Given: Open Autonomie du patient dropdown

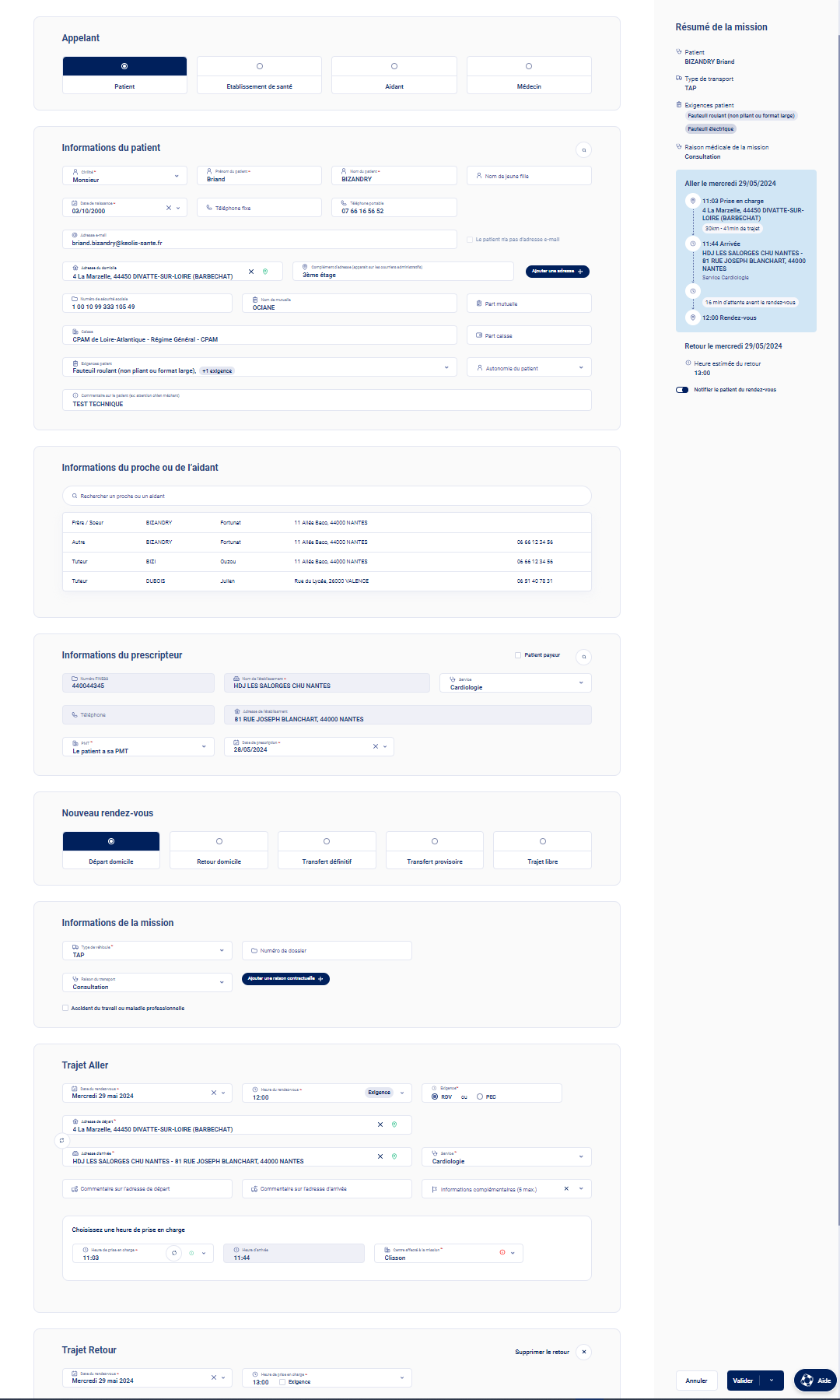Looking at the screenshot, I should (529, 367).
